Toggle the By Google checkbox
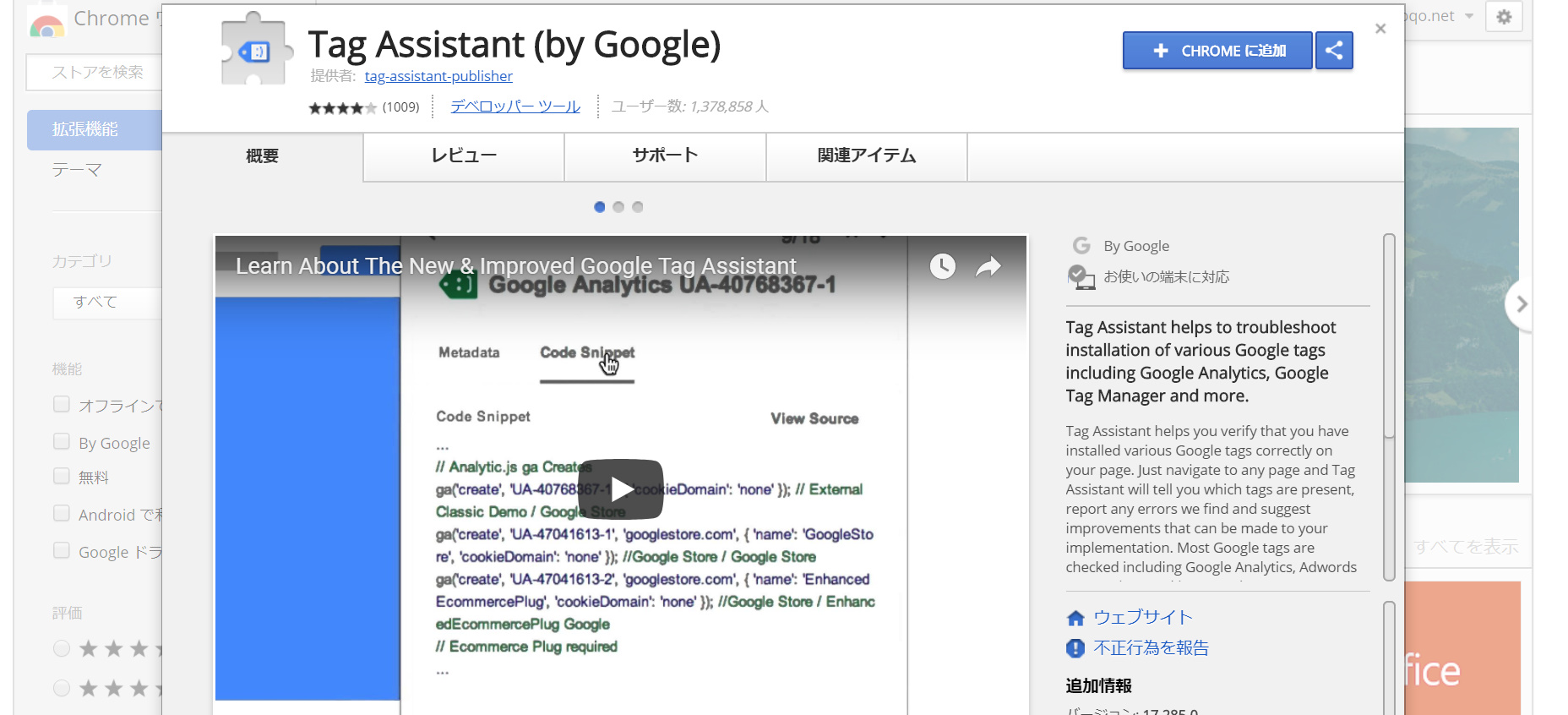 [x=61, y=441]
